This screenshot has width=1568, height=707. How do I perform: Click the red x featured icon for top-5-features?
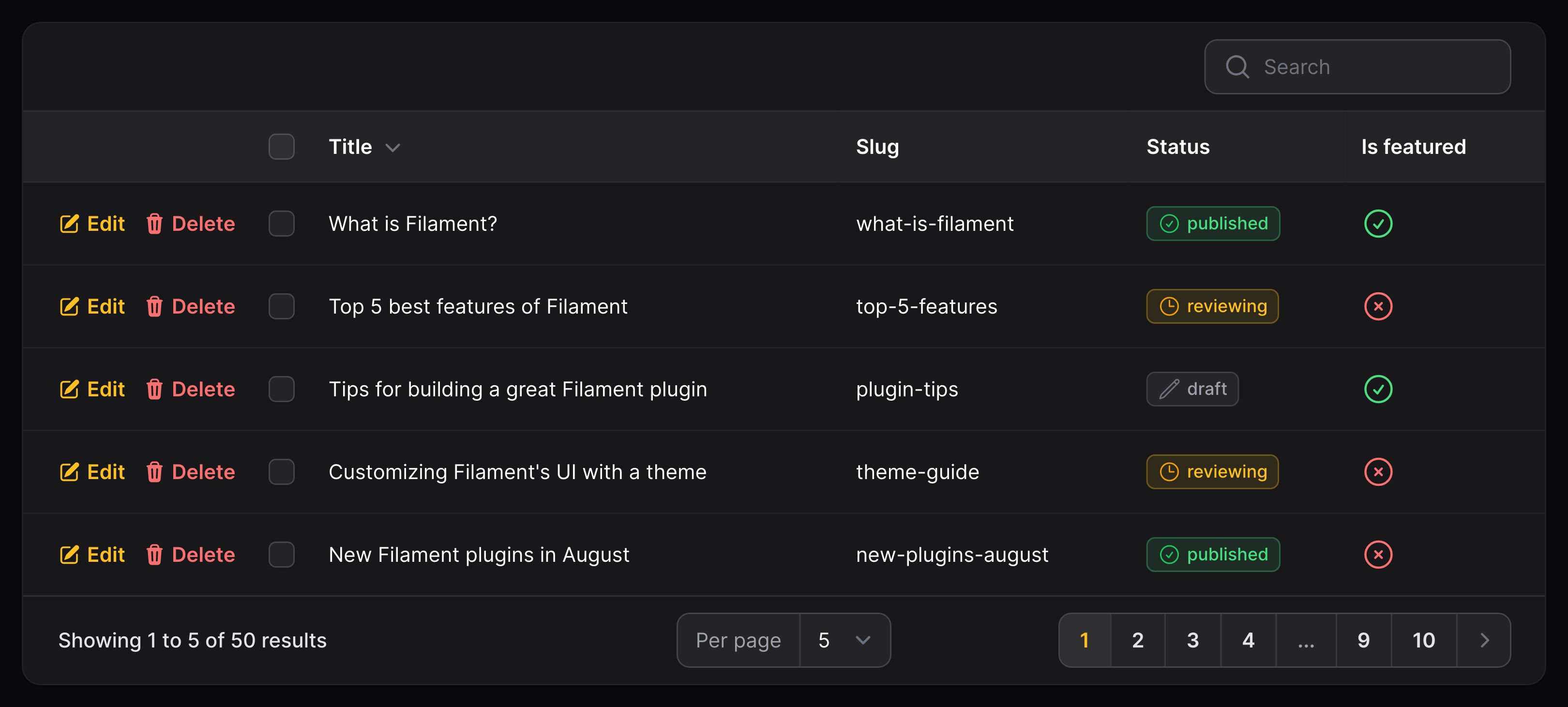pyautogui.click(x=1378, y=306)
